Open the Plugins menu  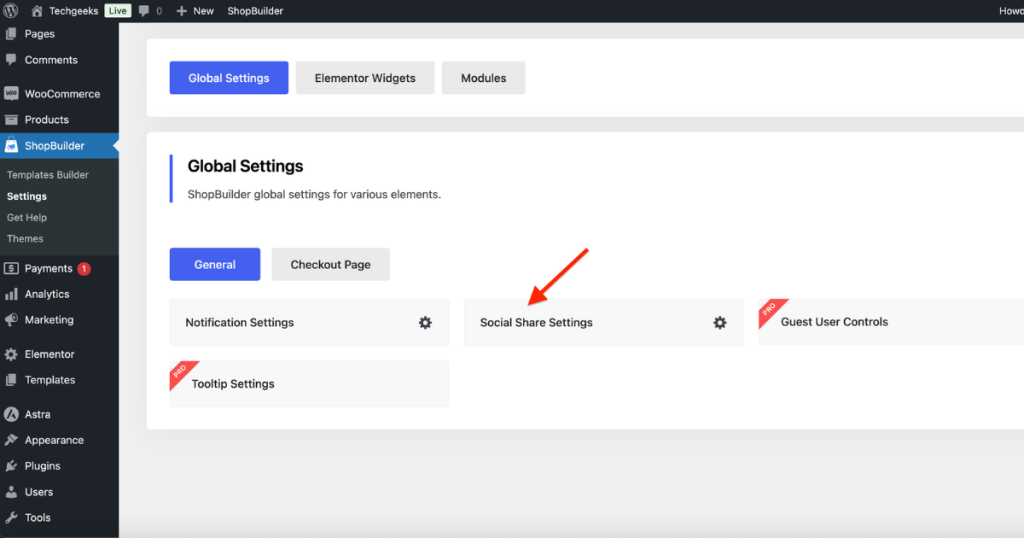(x=59, y=466)
